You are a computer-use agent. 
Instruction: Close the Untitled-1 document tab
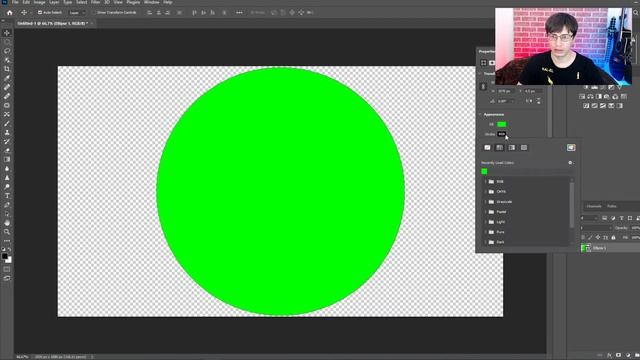(92, 24)
